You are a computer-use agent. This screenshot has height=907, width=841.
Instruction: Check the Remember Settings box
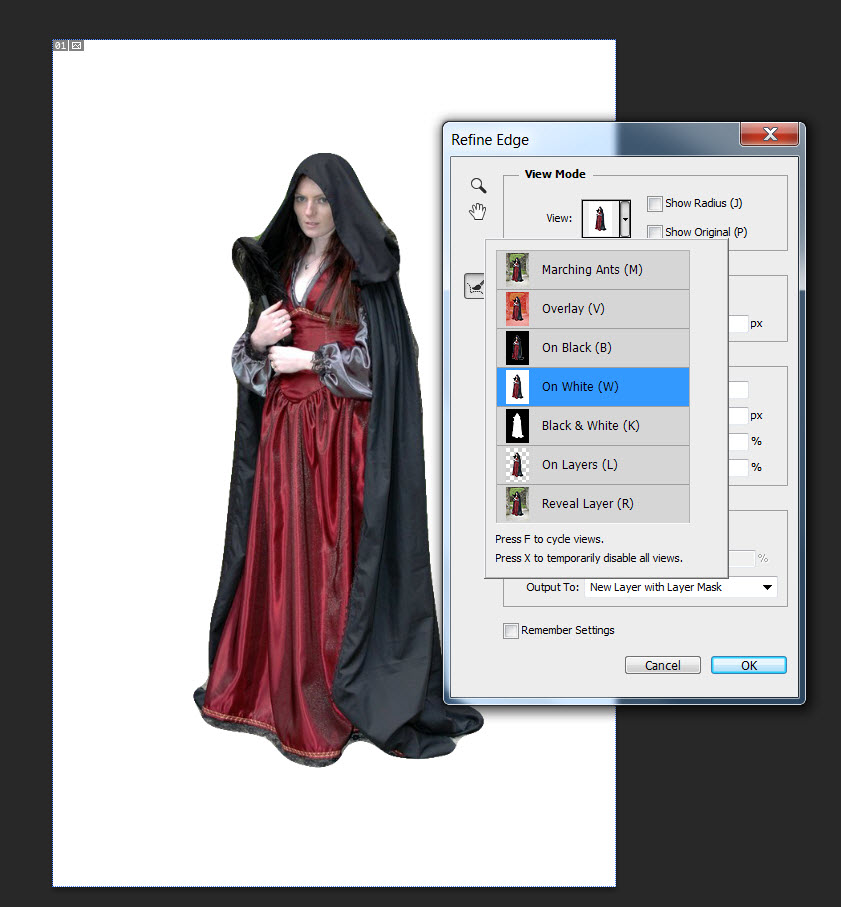pyautogui.click(x=511, y=631)
